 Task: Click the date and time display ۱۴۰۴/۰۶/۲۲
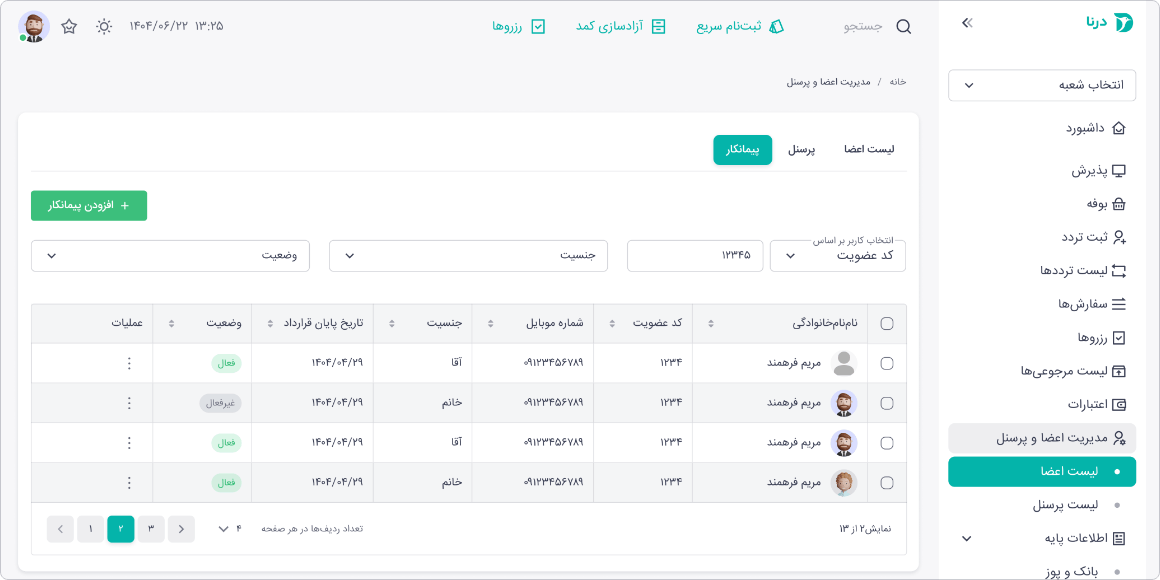click(x=176, y=27)
